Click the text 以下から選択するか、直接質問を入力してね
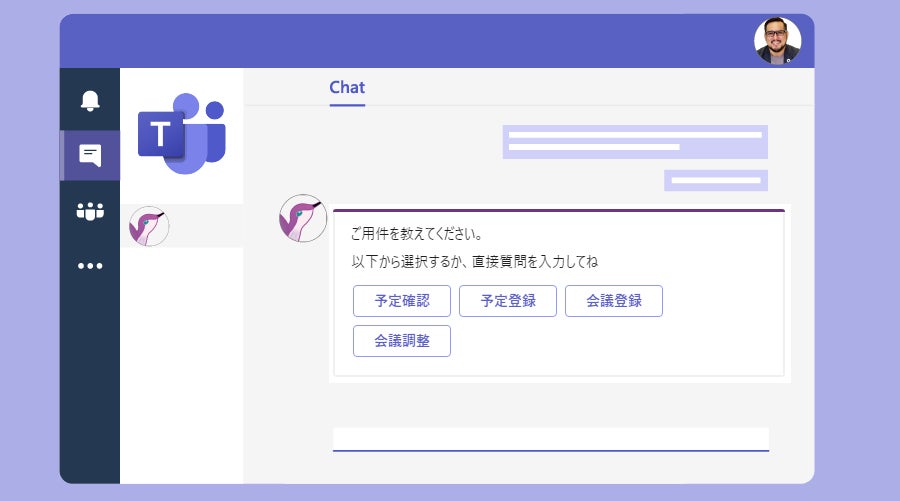 click(475, 262)
